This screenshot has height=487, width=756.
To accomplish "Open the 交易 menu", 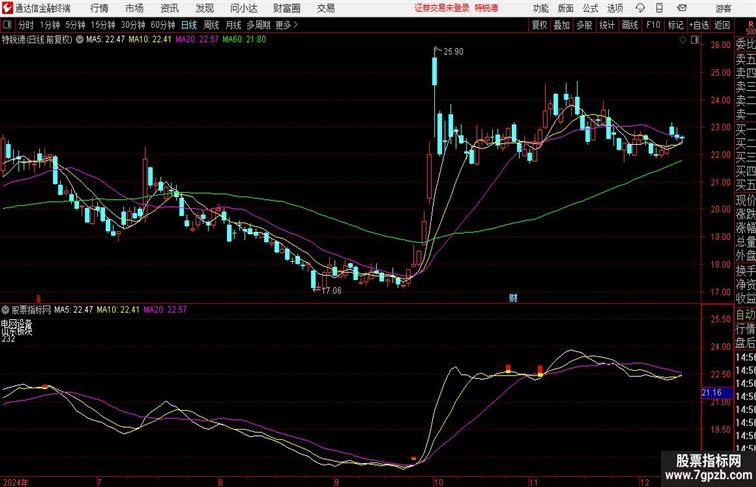I will click(x=325, y=8).
